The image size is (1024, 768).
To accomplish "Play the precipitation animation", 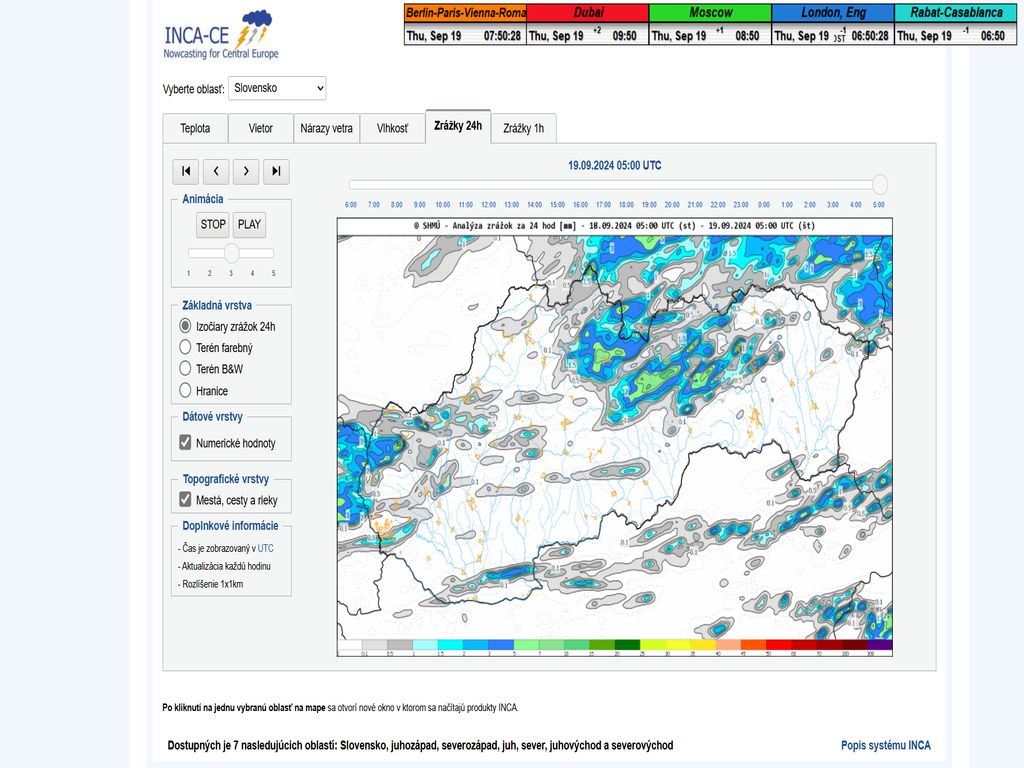I will [x=249, y=224].
